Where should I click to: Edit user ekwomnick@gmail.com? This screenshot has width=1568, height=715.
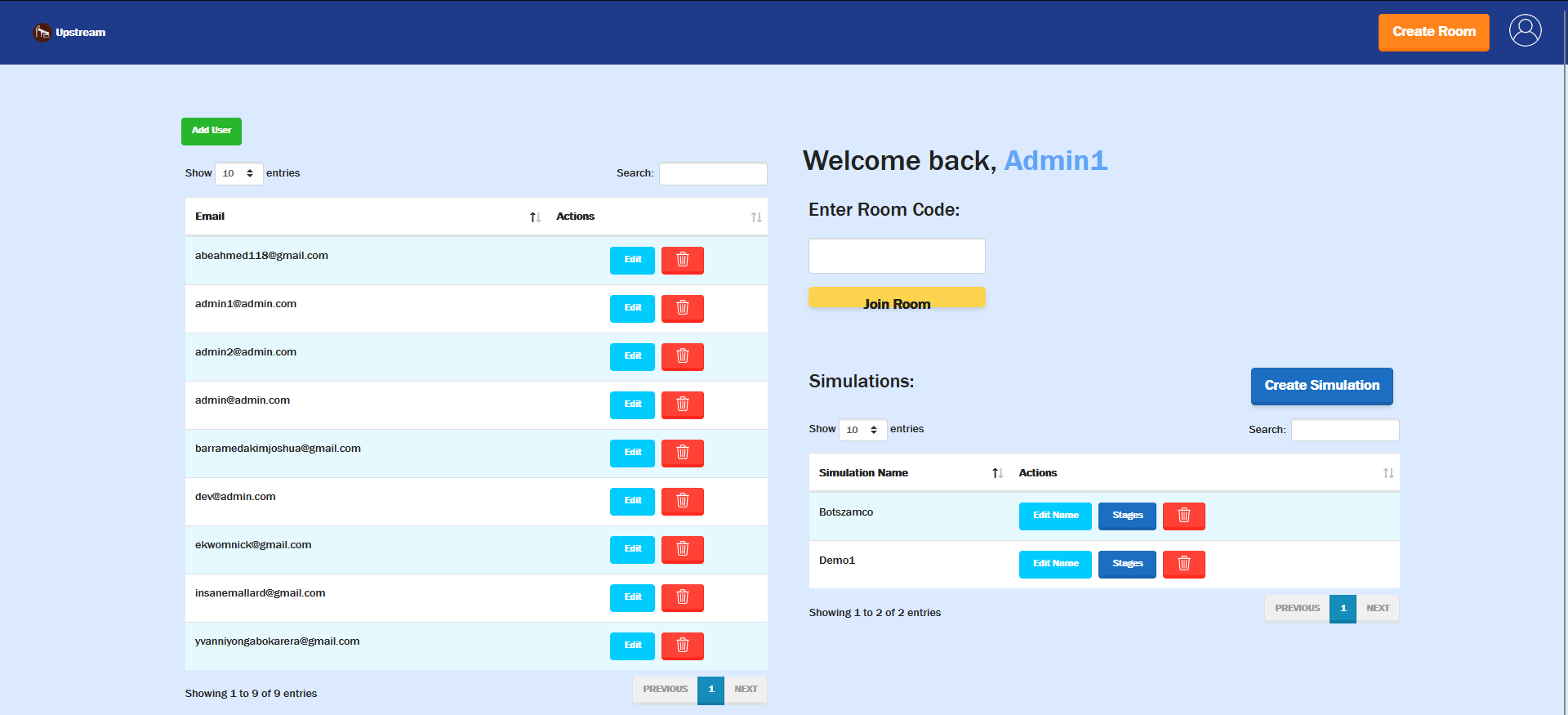633,549
